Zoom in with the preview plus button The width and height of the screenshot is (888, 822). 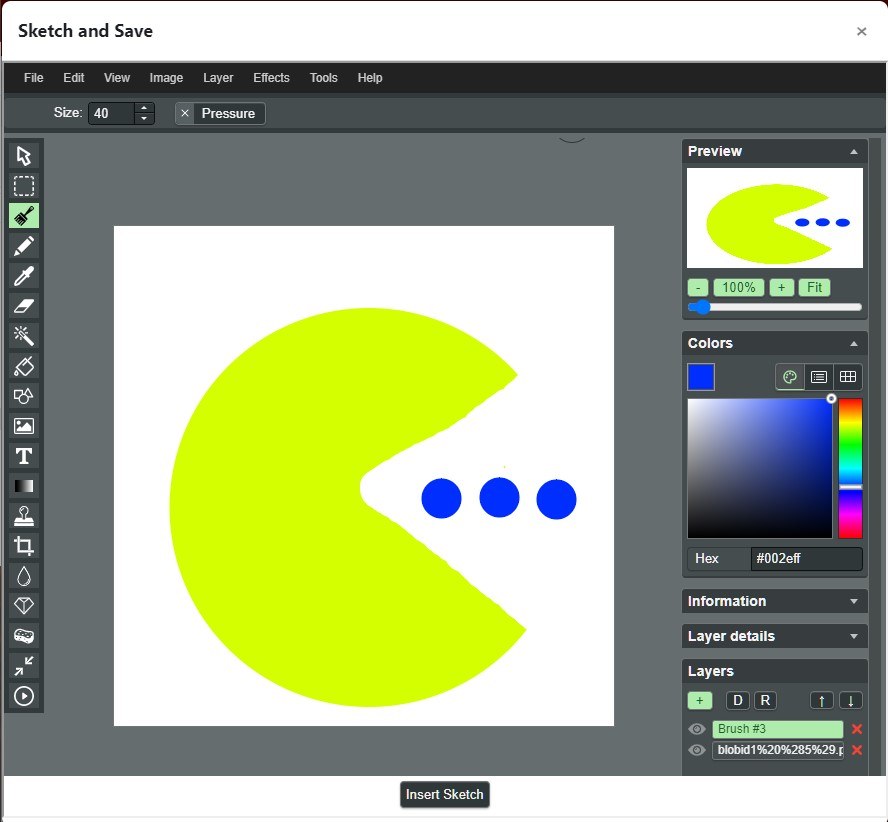[782, 287]
